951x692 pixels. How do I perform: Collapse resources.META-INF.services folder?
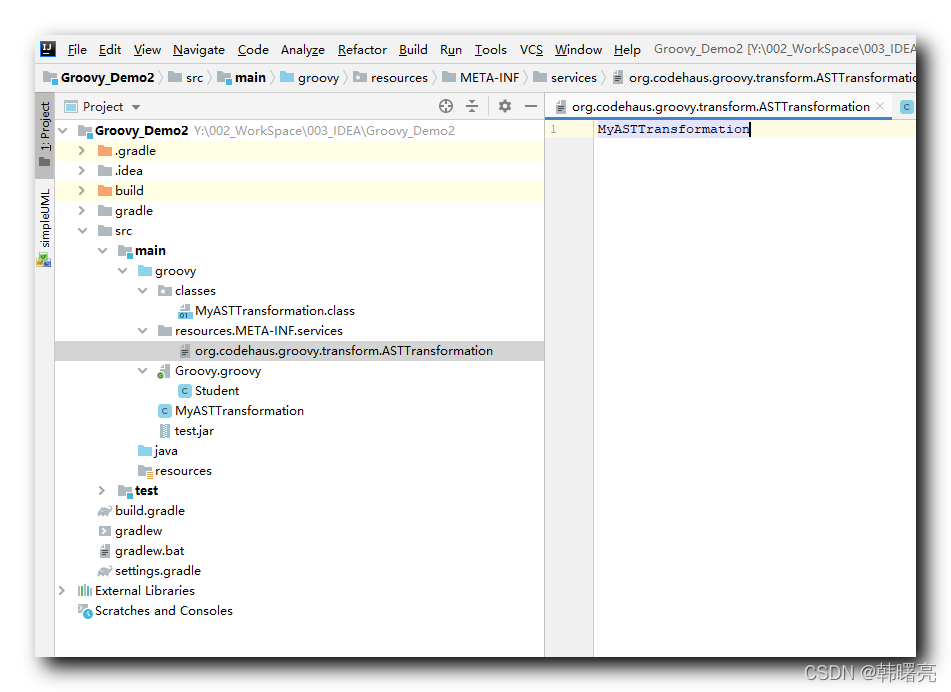(x=143, y=331)
